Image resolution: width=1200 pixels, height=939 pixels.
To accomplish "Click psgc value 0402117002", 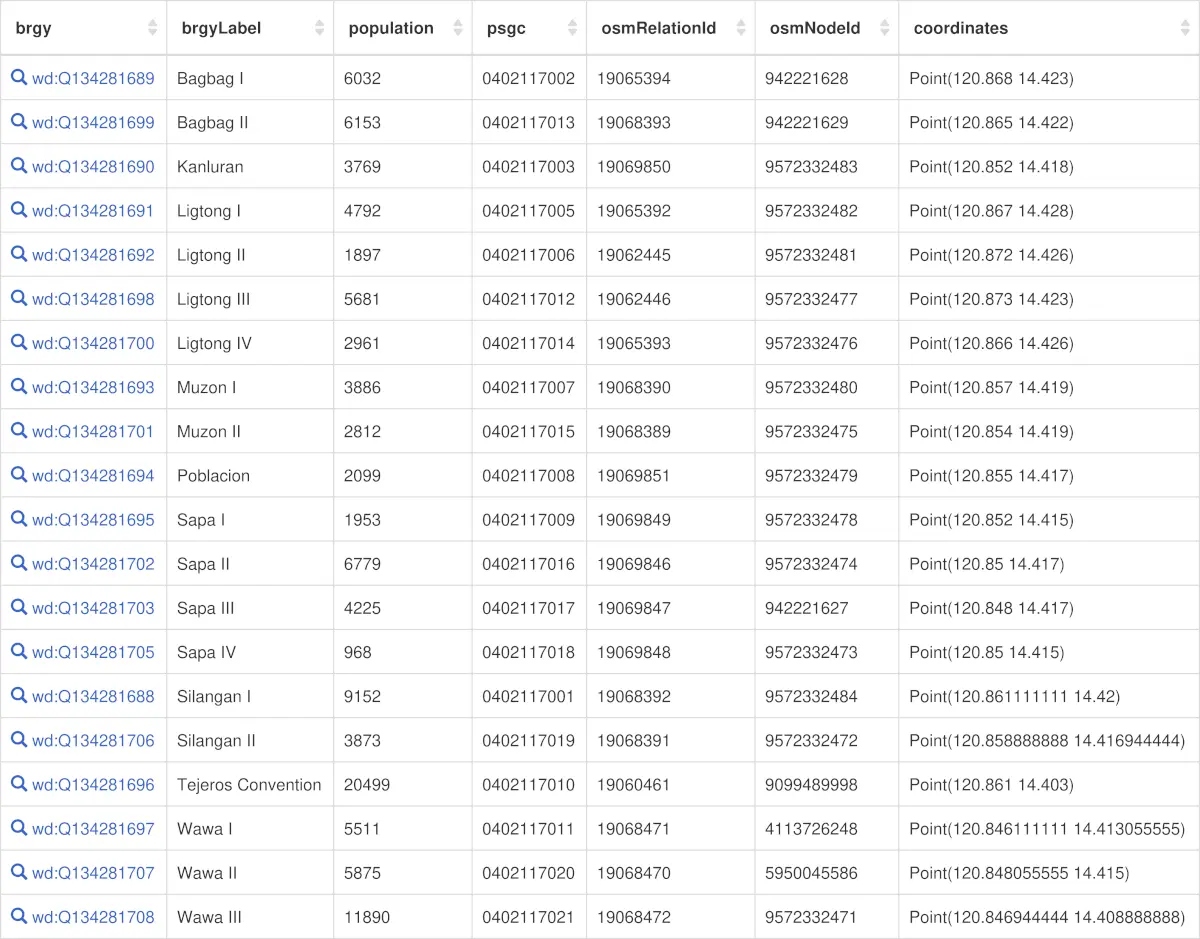I will [528, 78].
